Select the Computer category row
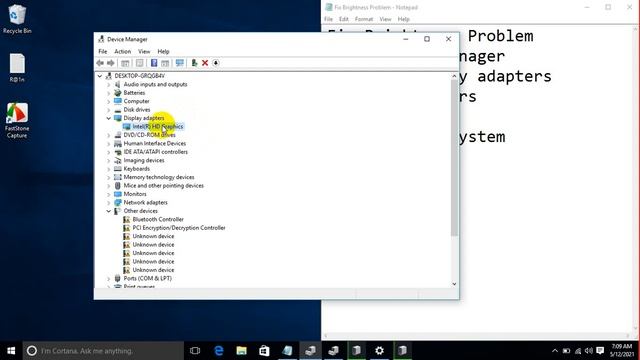Screen dimensions: 640x360 (x=136, y=101)
